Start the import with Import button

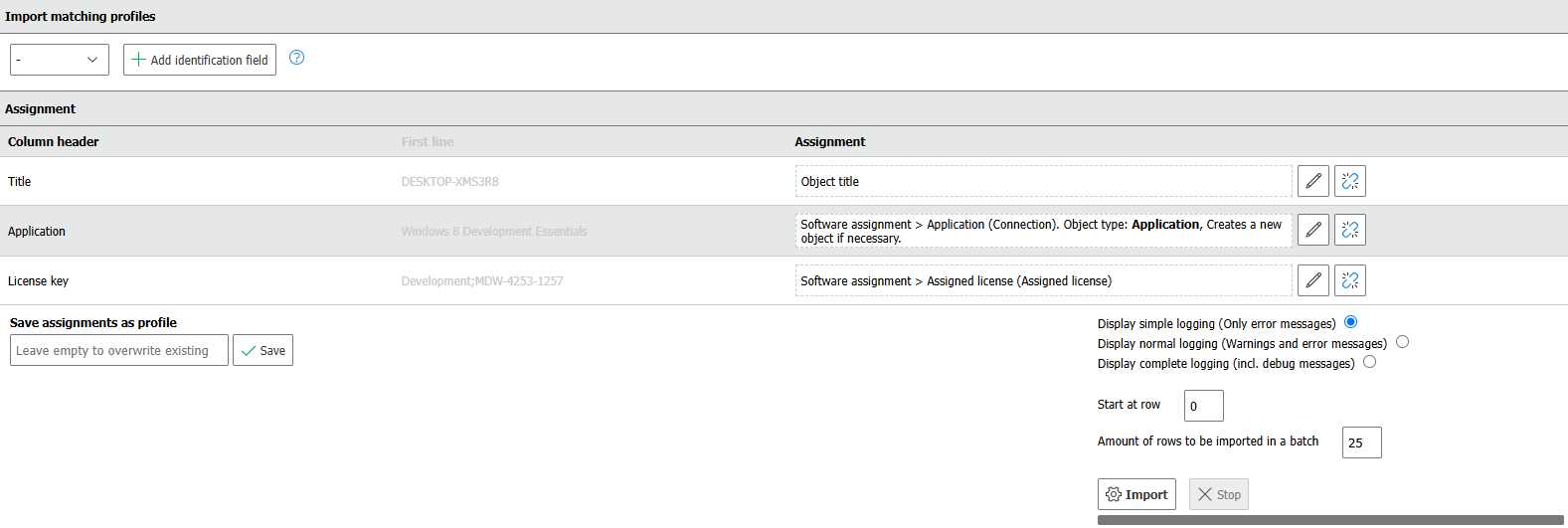pos(1136,494)
